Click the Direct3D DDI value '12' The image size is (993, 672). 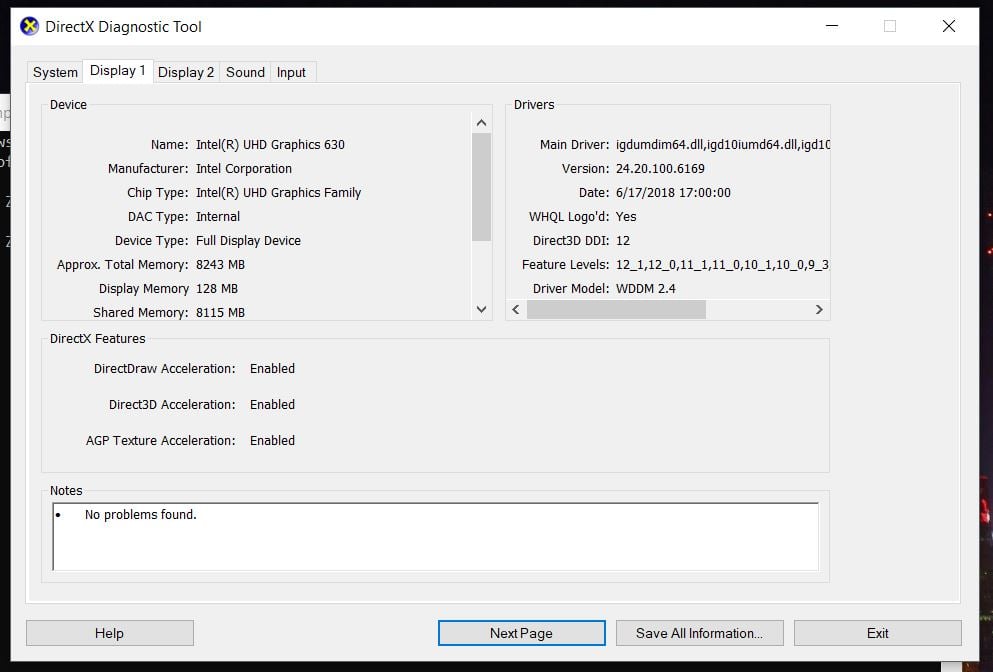(623, 241)
